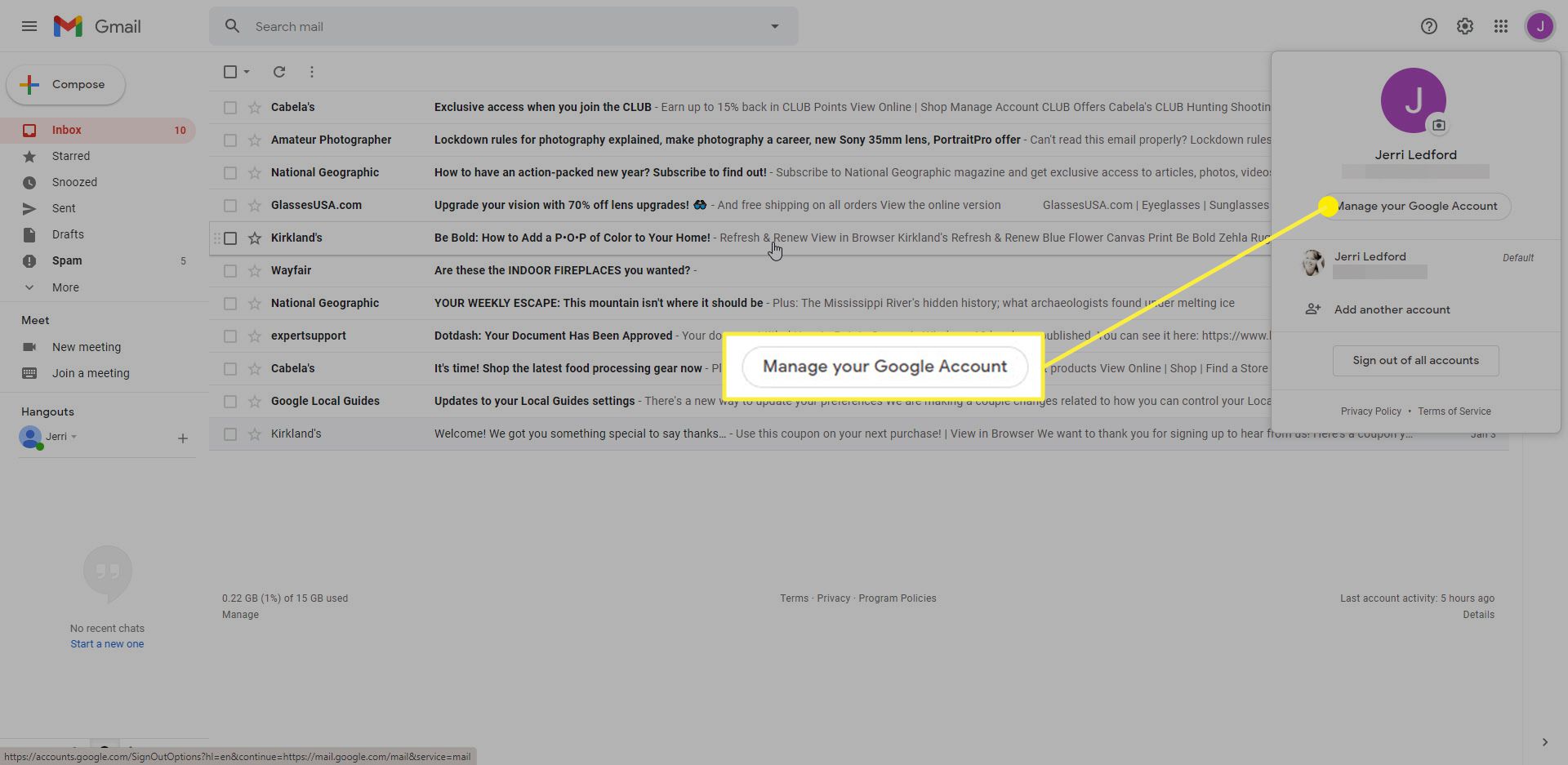Open the Google apps grid

pyautogui.click(x=1501, y=26)
